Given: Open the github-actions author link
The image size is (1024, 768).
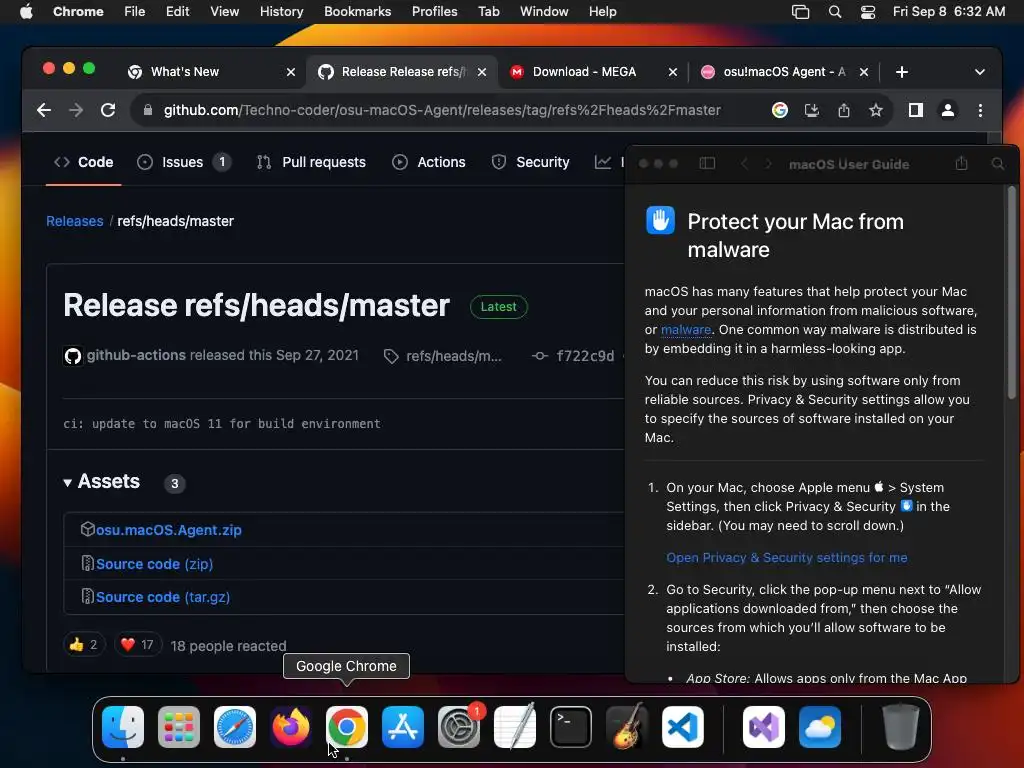Looking at the screenshot, I should (x=136, y=355).
